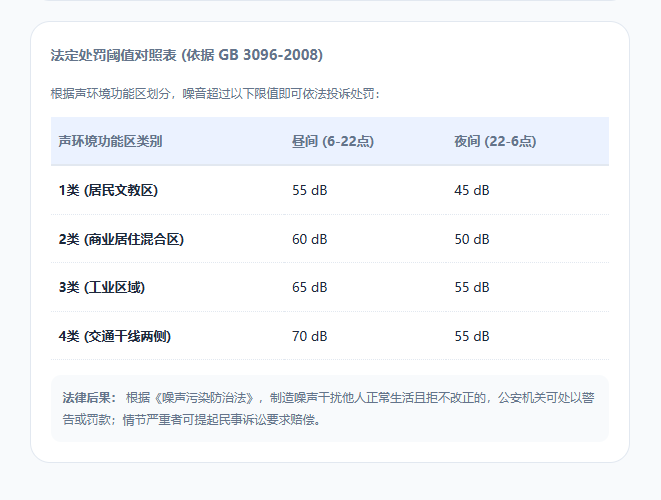The width and height of the screenshot is (661, 500).
Task: Click the 法定处罚阈值对照表 heading
Action: click(x=186, y=54)
